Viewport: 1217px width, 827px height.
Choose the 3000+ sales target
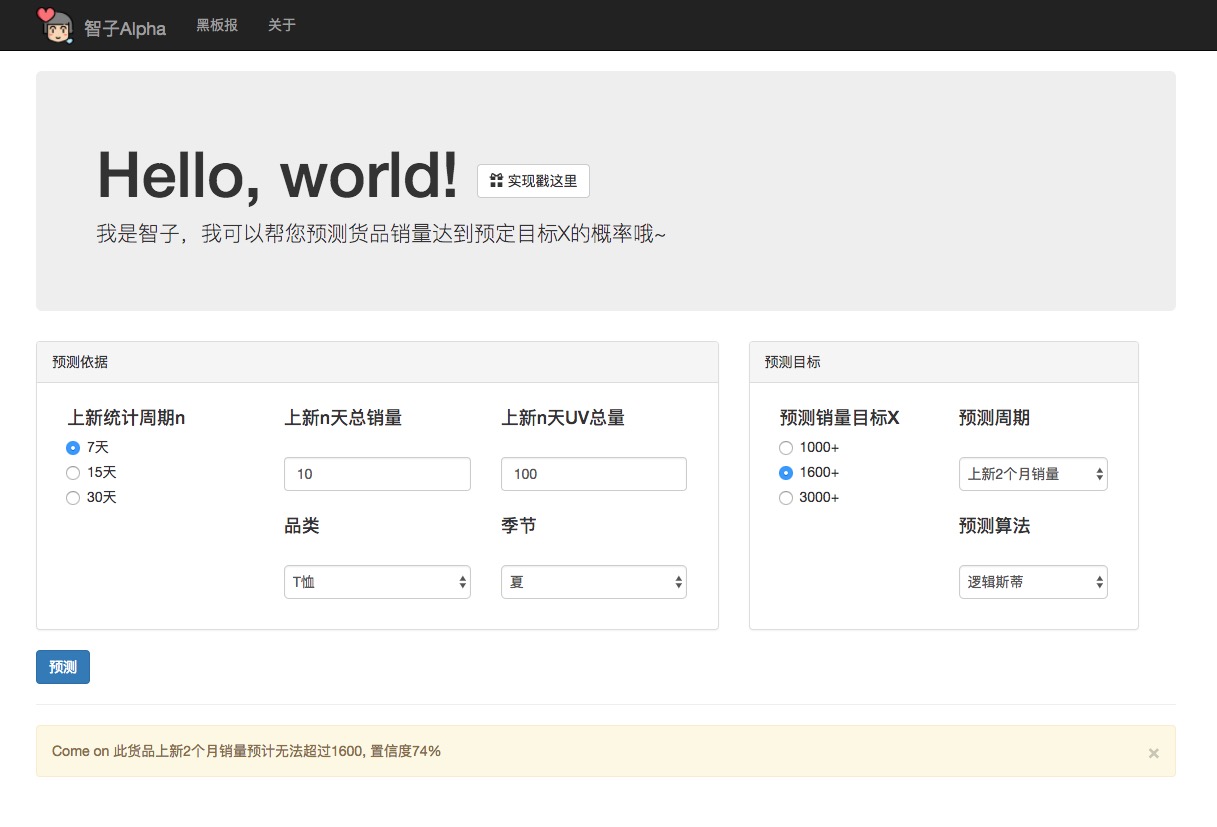pyautogui.click(x=786, y=498)
